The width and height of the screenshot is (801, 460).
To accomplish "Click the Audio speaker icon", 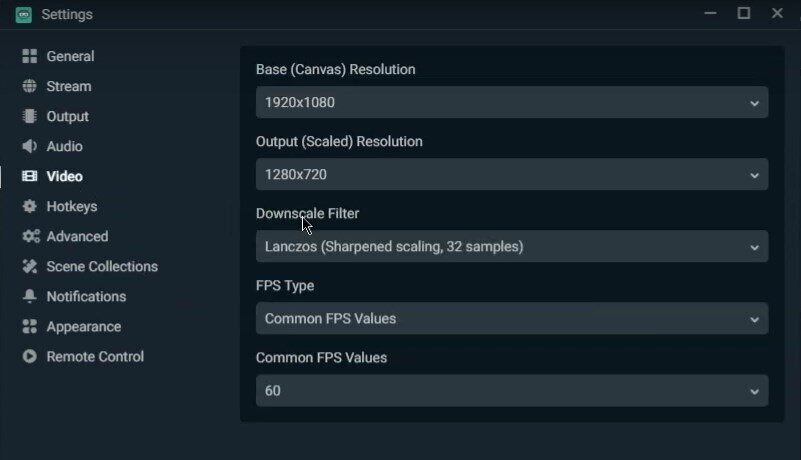I will coord(30,147).
